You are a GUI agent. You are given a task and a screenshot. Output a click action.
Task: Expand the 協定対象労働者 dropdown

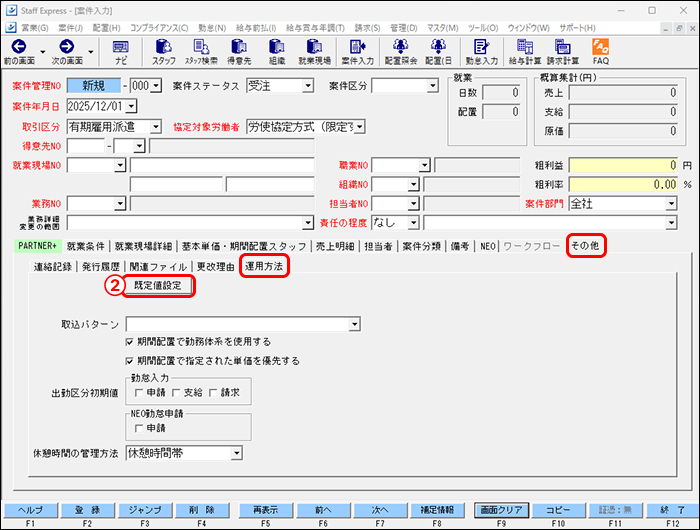coord(360,127)
